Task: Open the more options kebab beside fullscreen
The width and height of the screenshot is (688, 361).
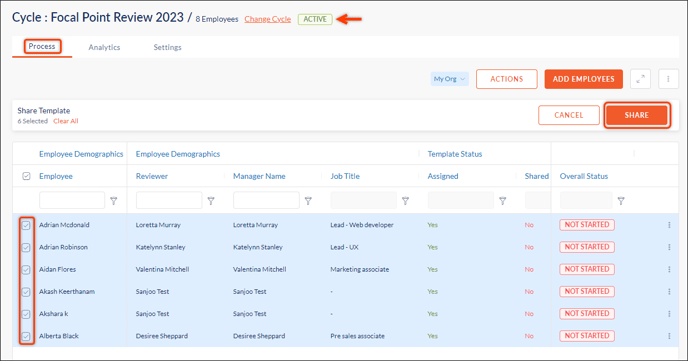Action: [668, 79]
